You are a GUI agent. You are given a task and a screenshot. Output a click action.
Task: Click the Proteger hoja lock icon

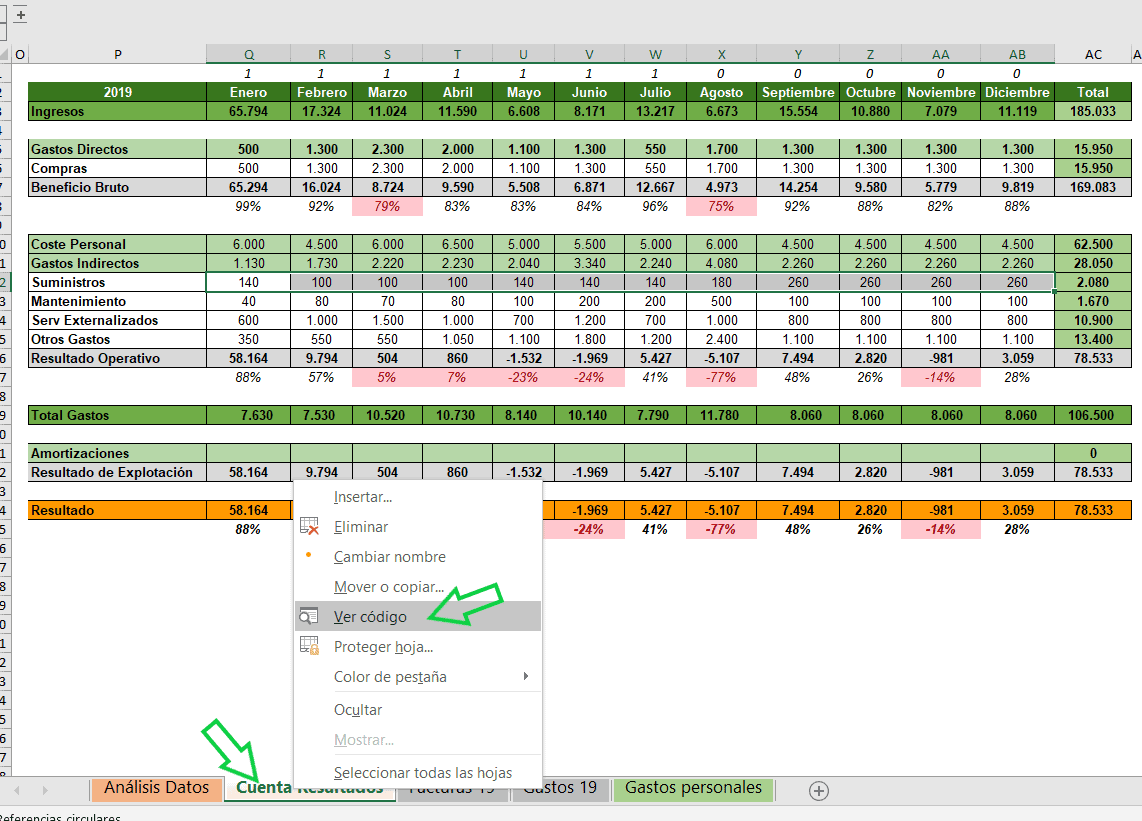(310, 646)
